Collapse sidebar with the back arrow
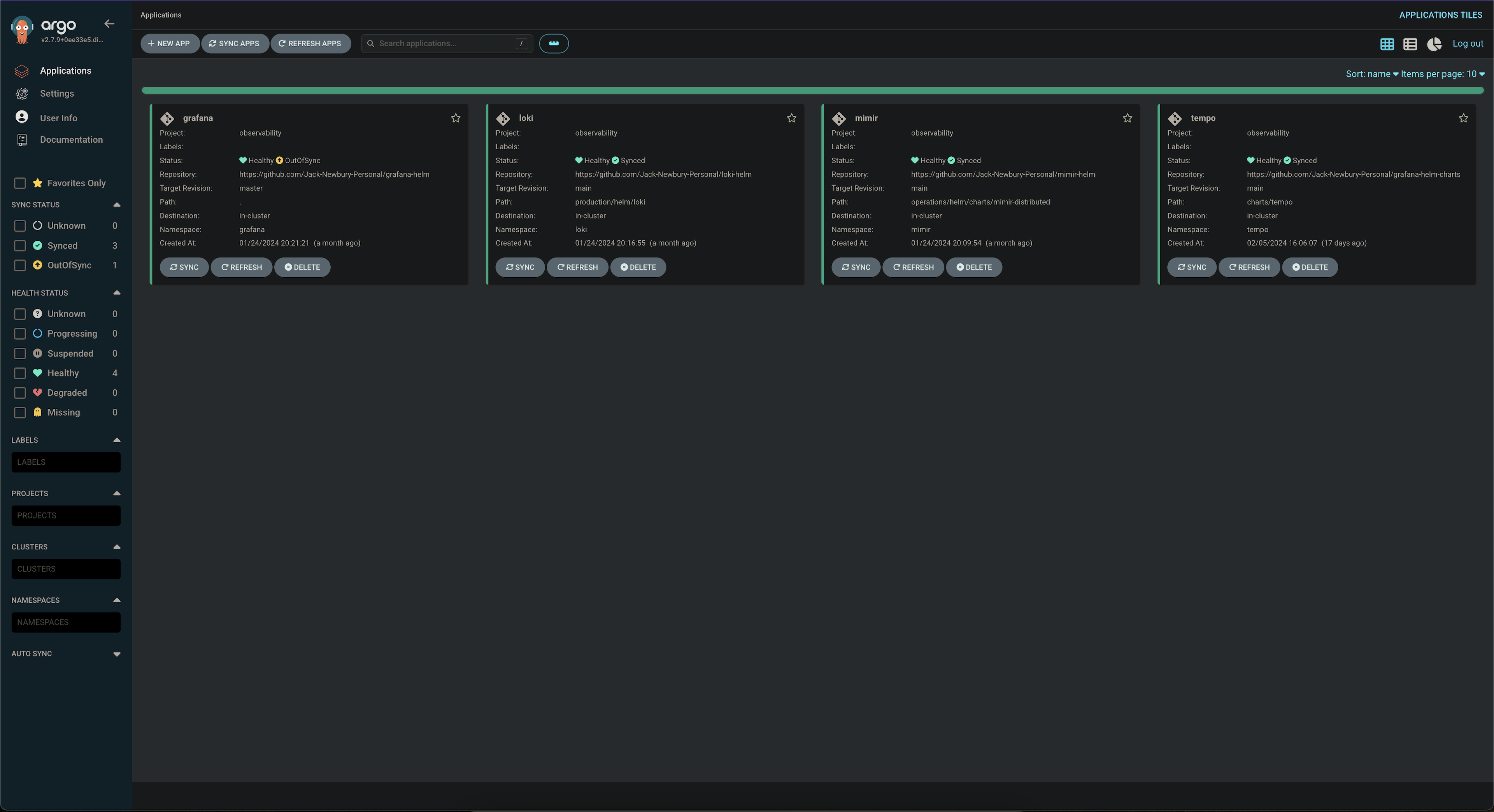Image resolution: width=1494 pixels, height=812 pixels. pyautogui.click(x=109, y=24)
